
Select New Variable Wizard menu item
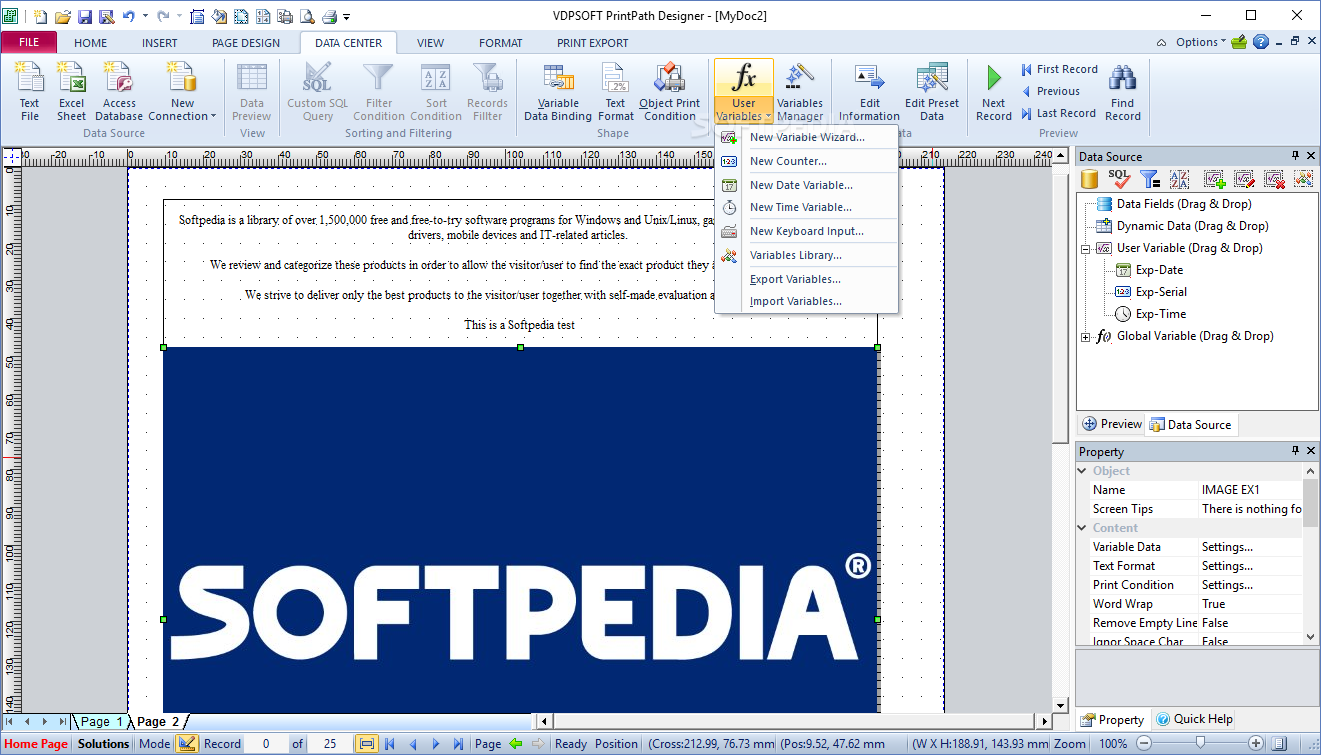click(807, 137)
